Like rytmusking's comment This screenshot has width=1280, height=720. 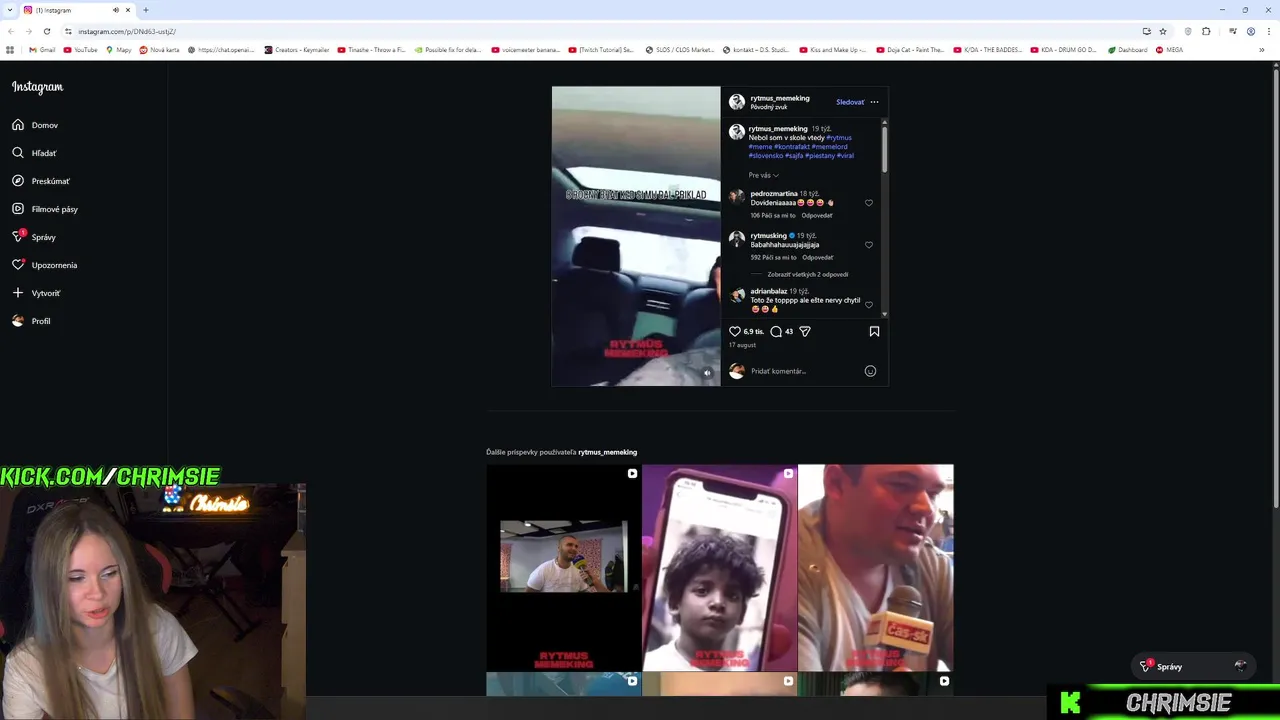(869, 245)
